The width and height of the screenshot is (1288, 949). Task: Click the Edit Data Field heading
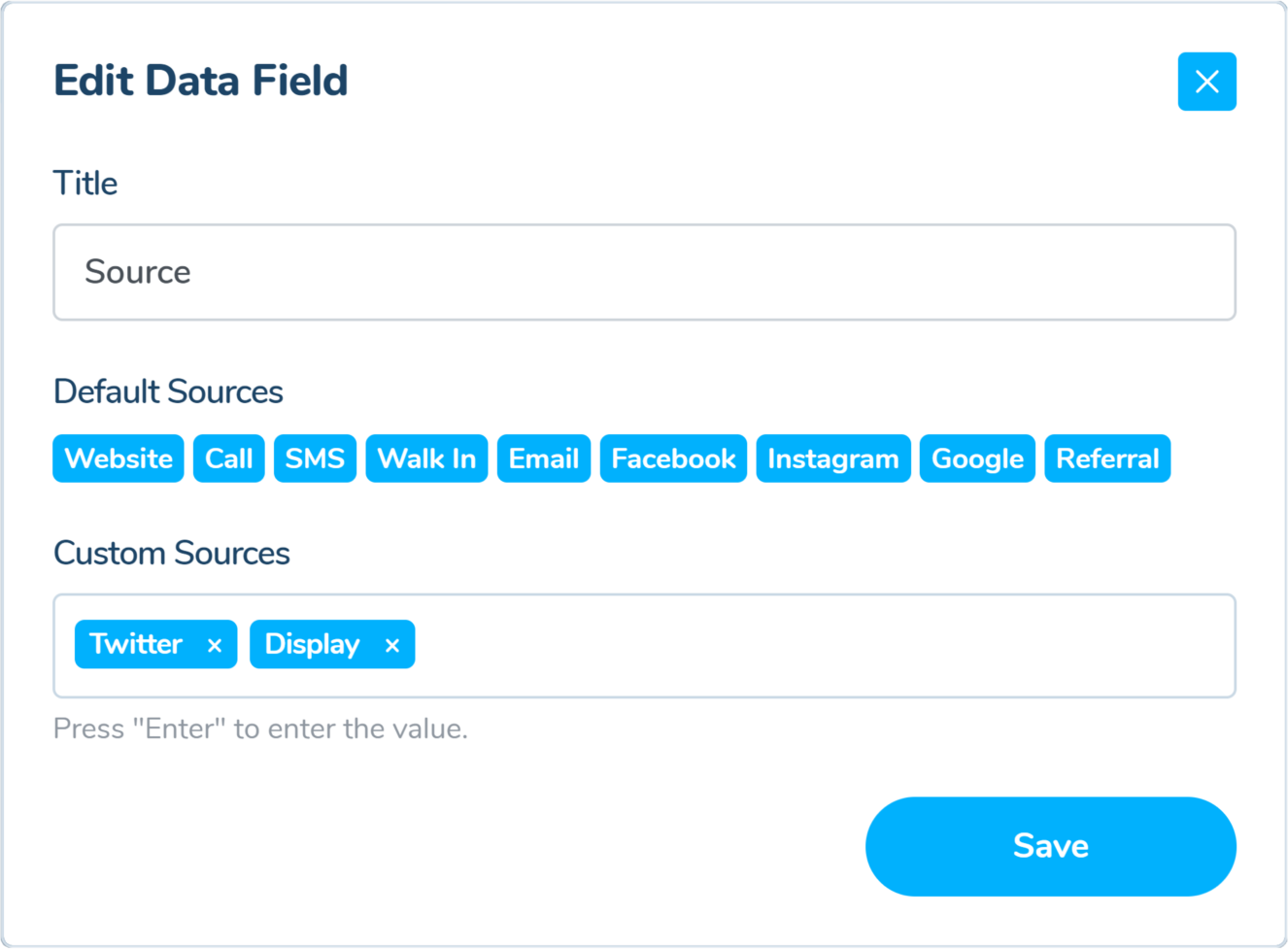[x=201, y=81]
